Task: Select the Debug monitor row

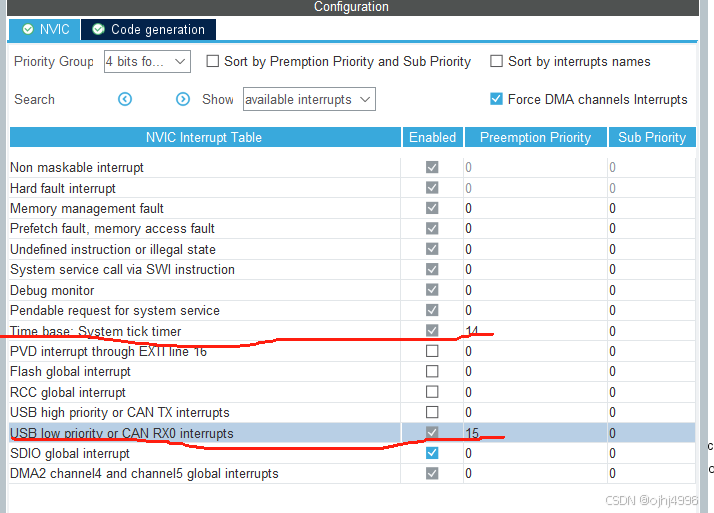Action: click(x=352, y=290)
